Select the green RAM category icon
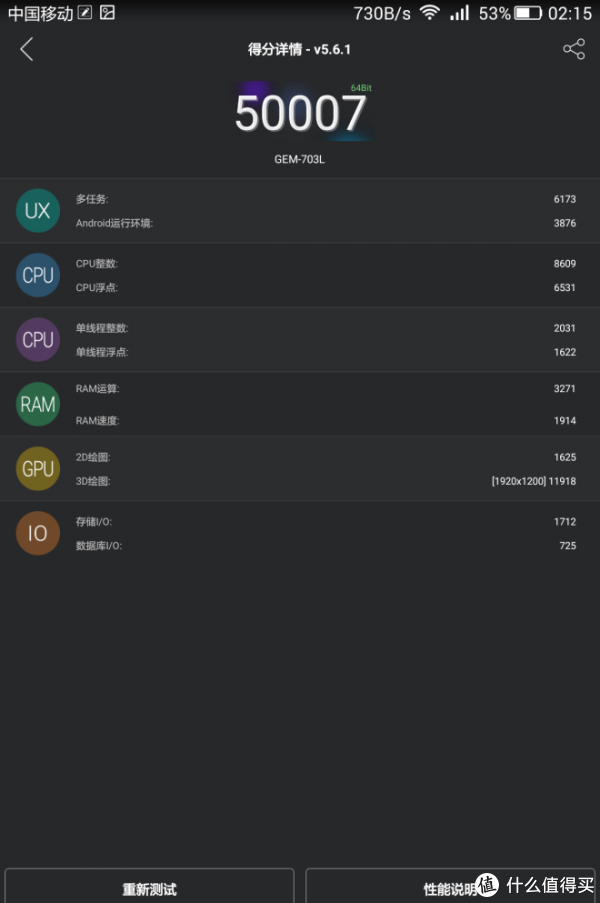Image resolution: width=600 pixels, height=903 pixels. [38, 404]
